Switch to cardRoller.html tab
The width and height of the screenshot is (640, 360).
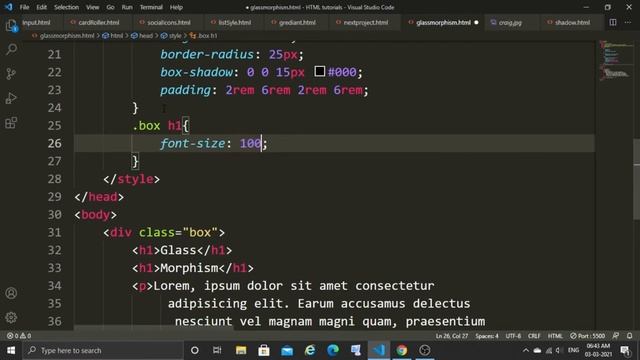pyautogui.click(x=99, y=22)
